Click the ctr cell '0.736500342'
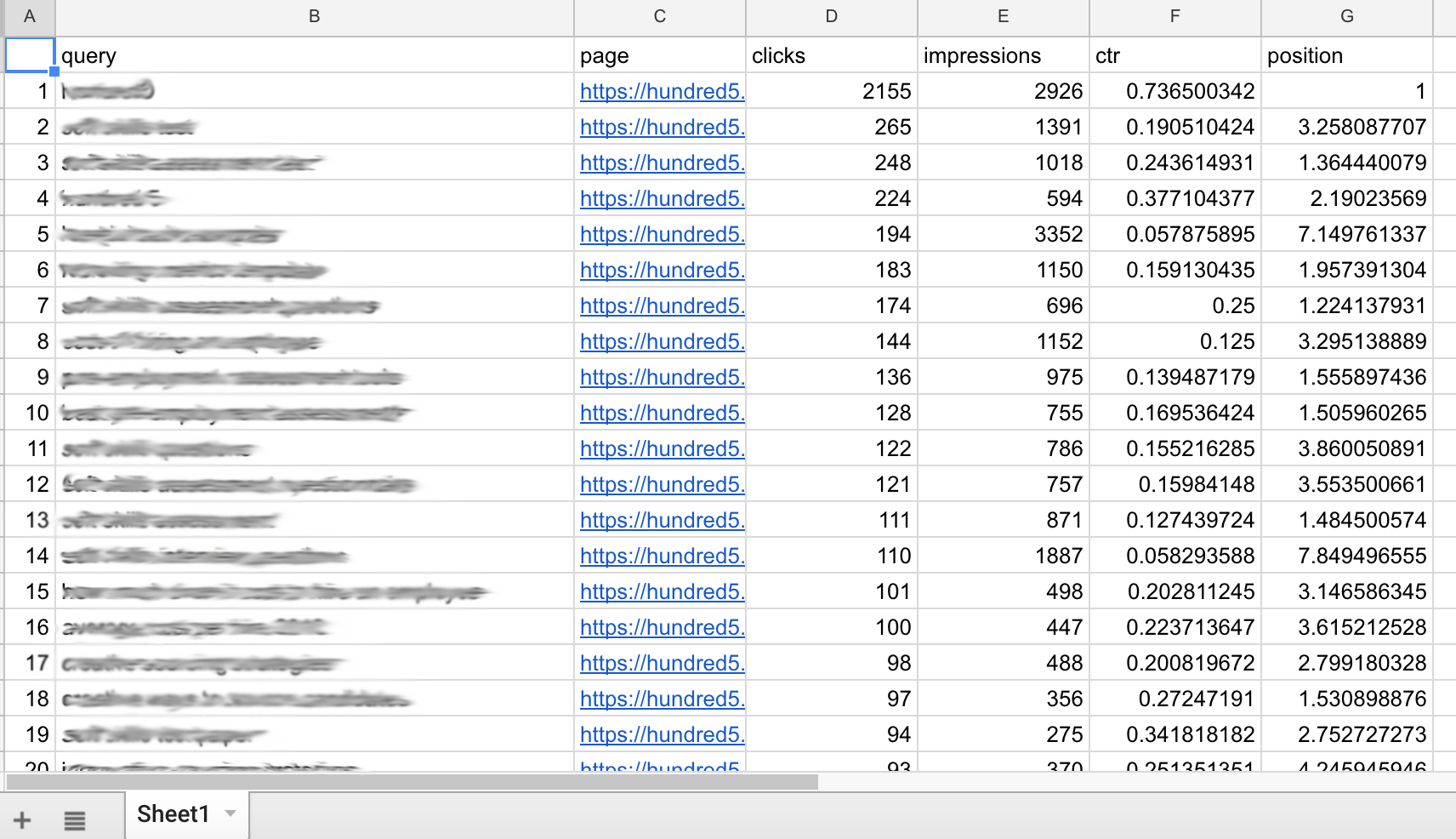Image resolution: width=1456 pixels, height=839 pixels. tap(1175, 91)
